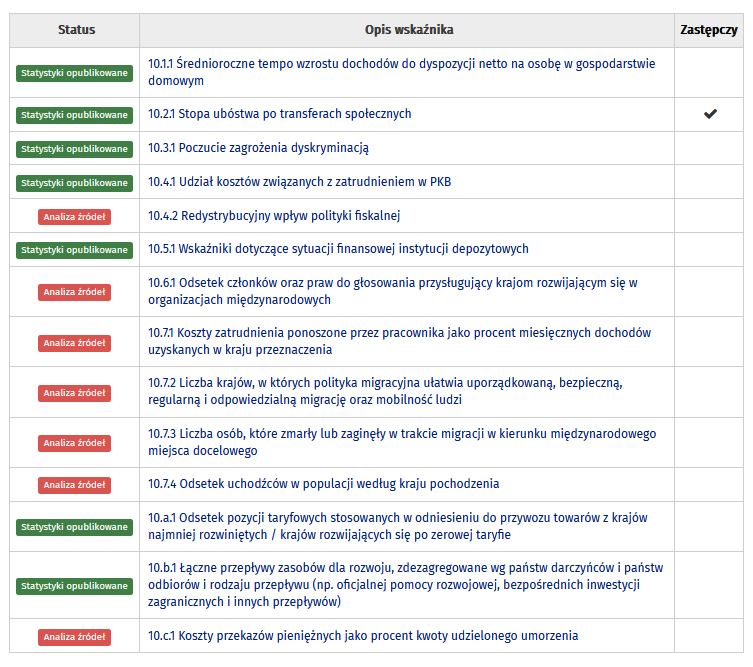Screen dimensions: 753x667
Task: Open 10.c.1 Koszty przekazów pieniężnych
Action: pyautogui.click(x=362, y=636)
